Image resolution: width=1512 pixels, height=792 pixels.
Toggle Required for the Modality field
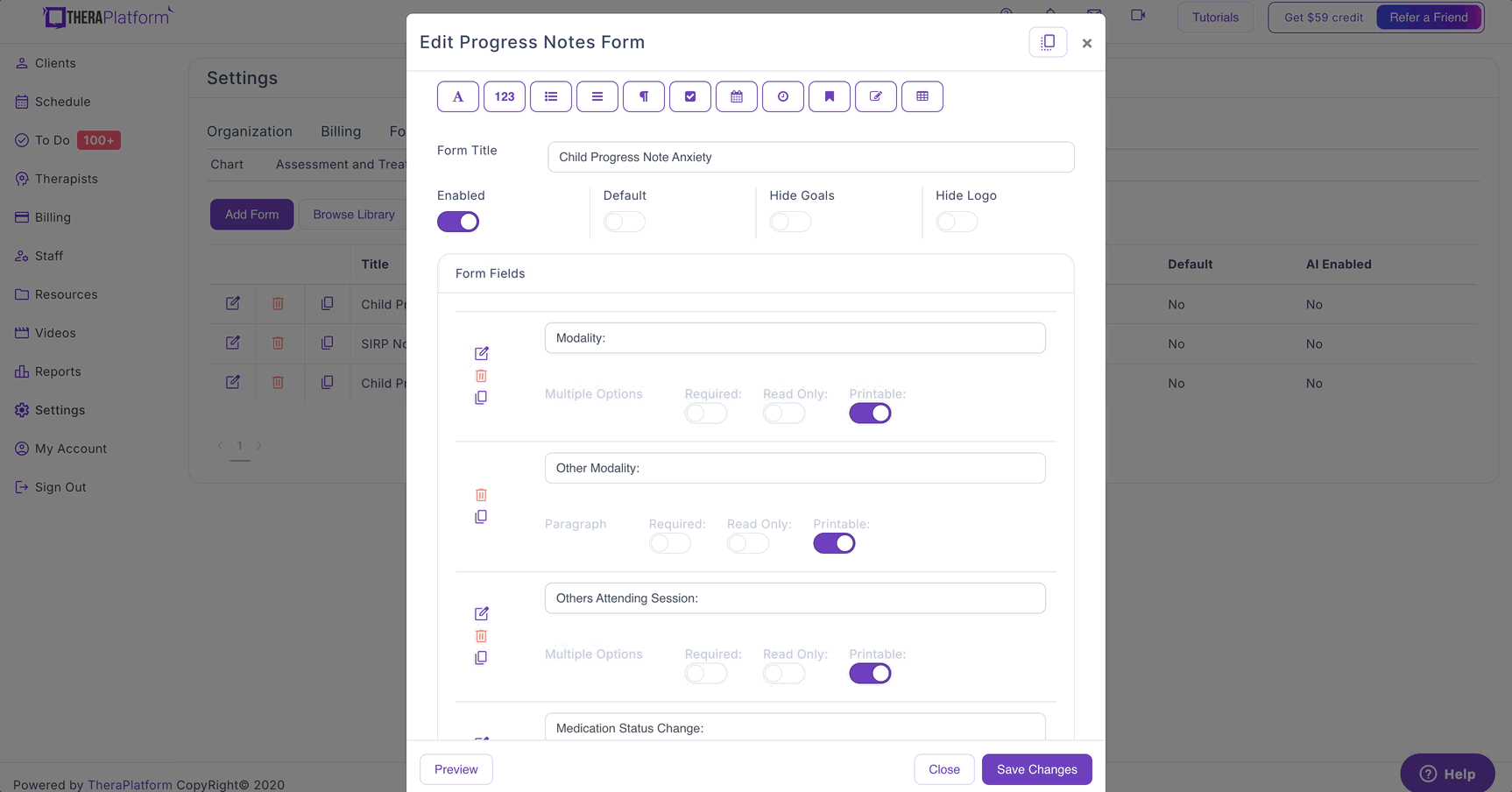(706, 414)
